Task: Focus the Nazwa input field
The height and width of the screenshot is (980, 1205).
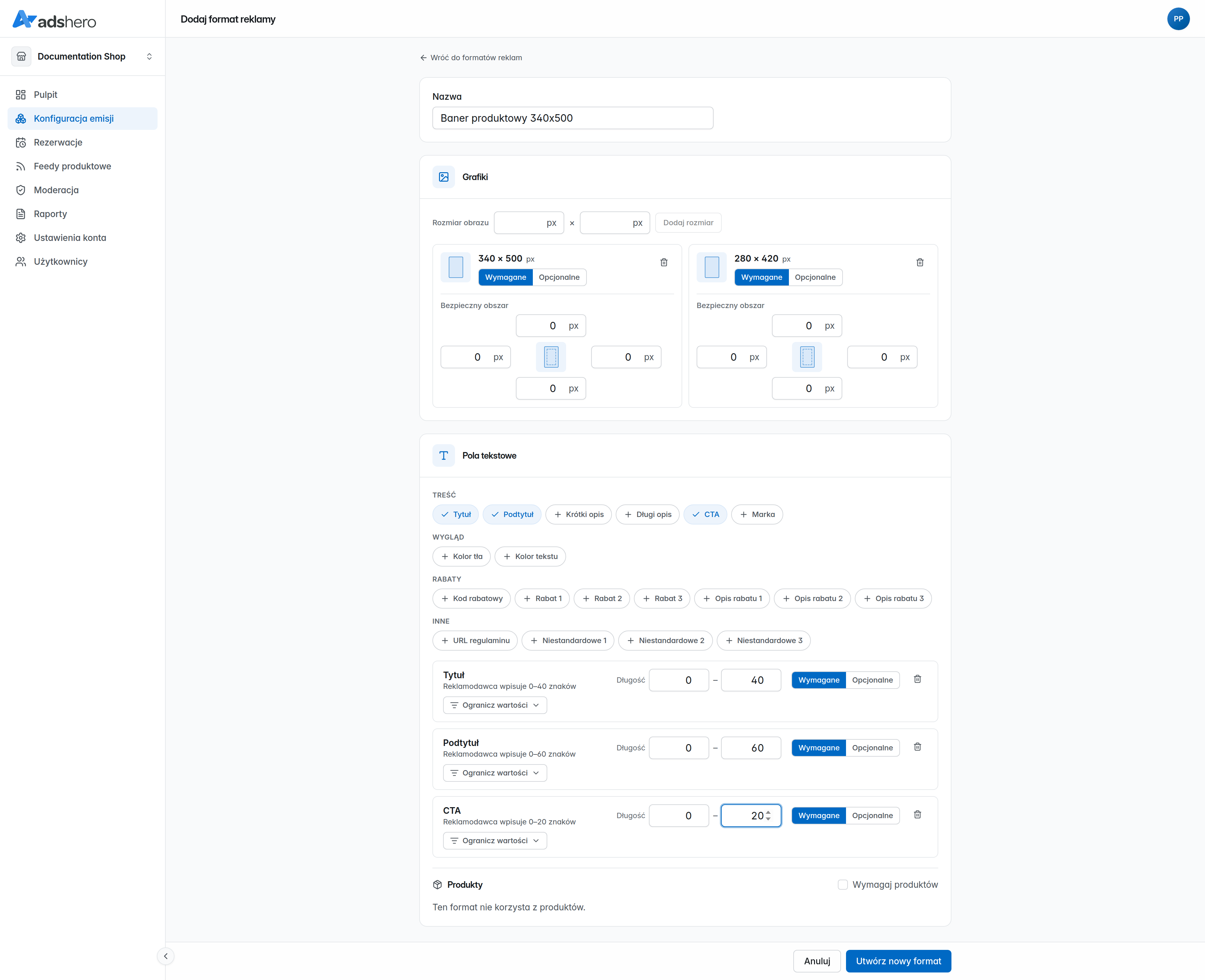Action: [573, 118]
